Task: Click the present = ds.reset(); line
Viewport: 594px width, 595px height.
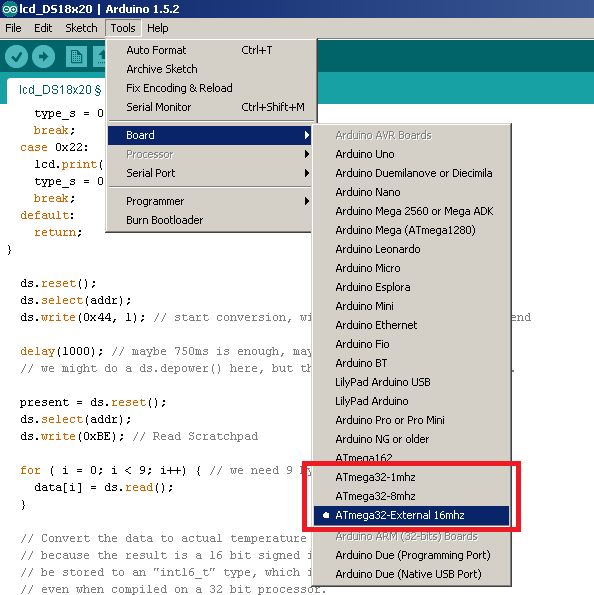Action: [x=93, y=402]
